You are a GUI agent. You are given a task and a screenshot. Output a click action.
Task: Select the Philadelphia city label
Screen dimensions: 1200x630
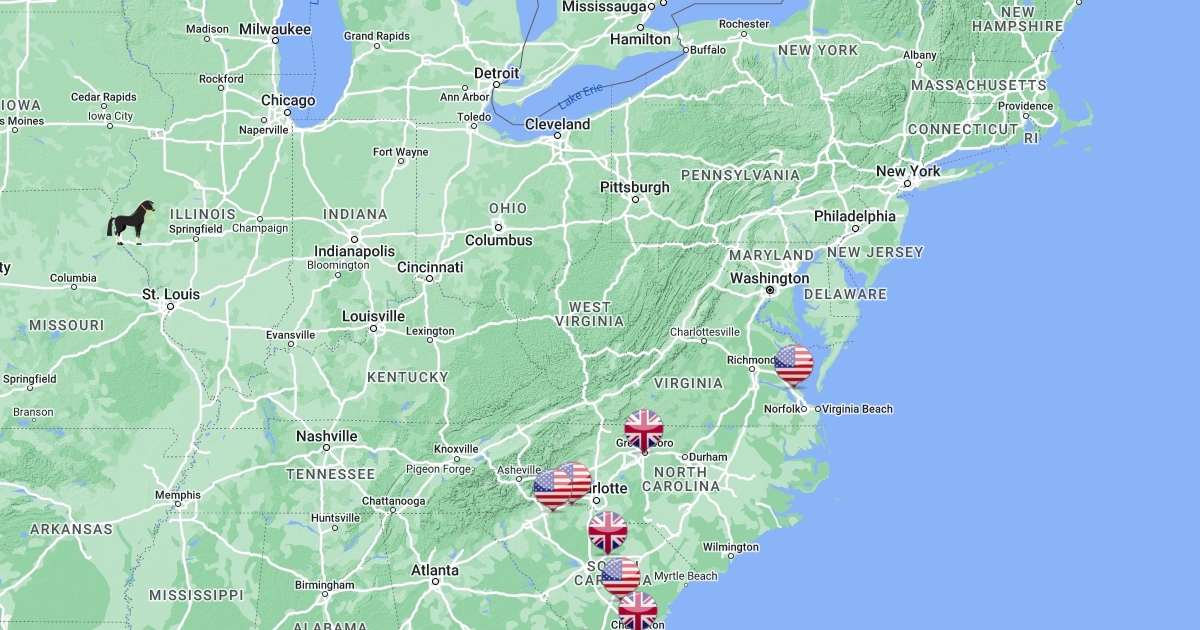click(855, 216)
